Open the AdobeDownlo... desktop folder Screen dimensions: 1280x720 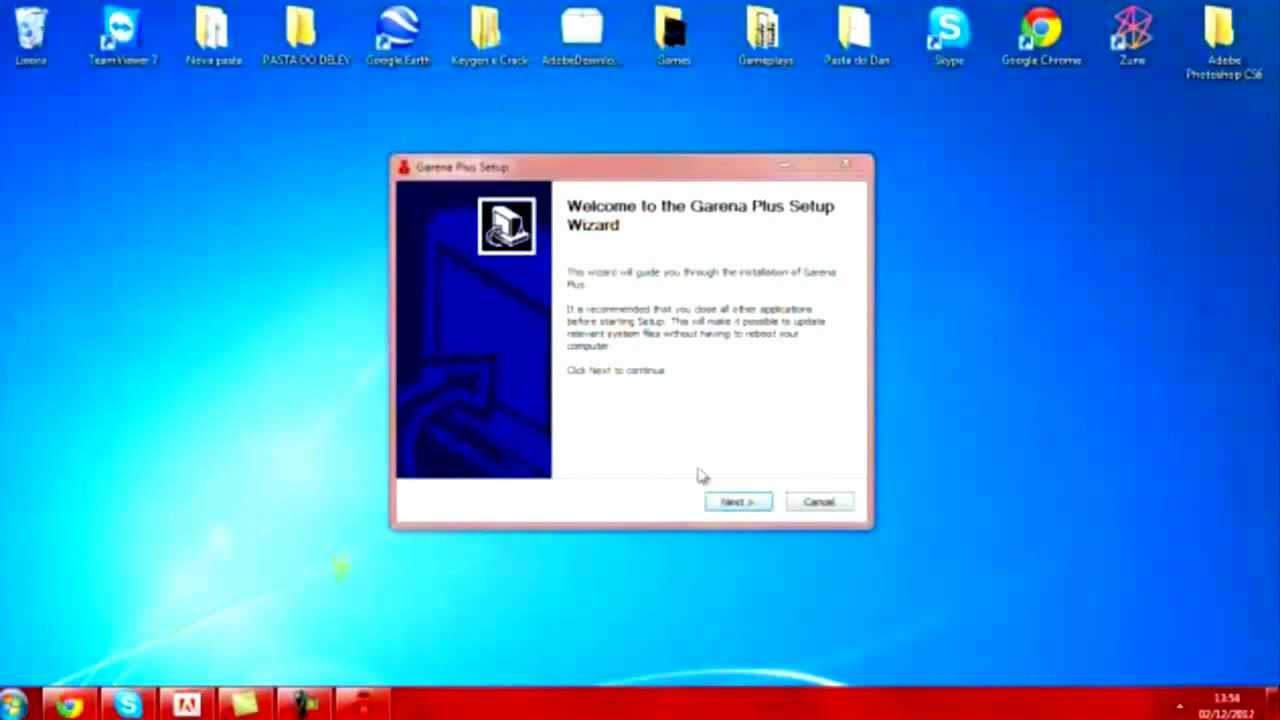[x=581, y=37]
